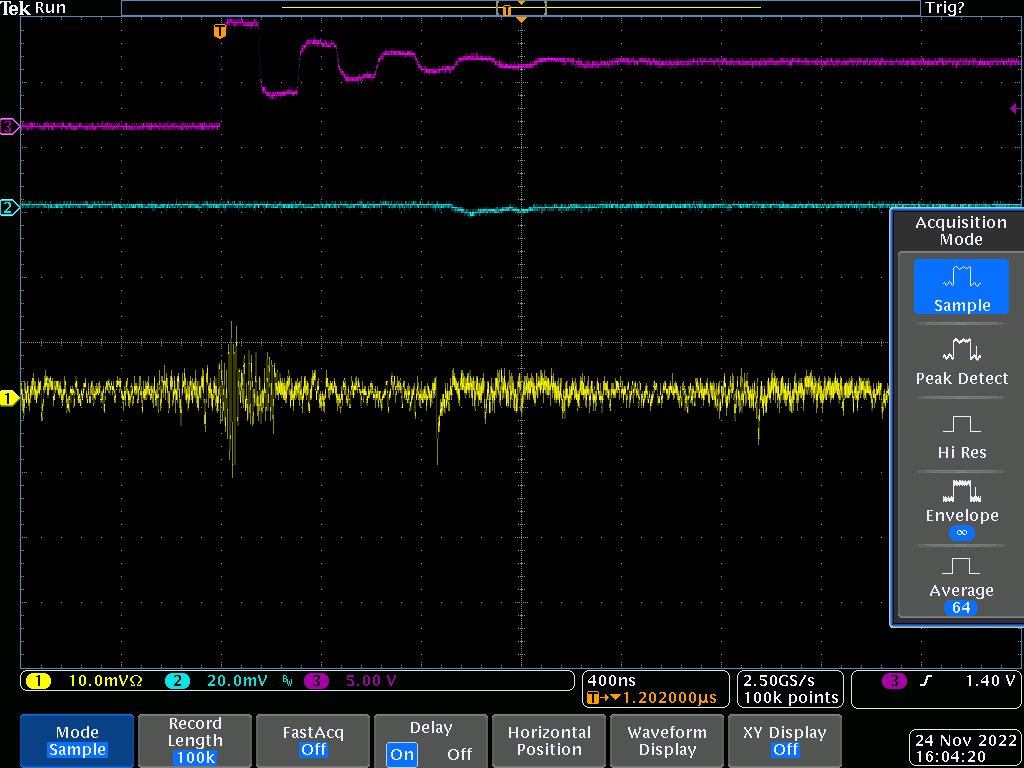Click the orange trigger position T marker

point(220,31)
